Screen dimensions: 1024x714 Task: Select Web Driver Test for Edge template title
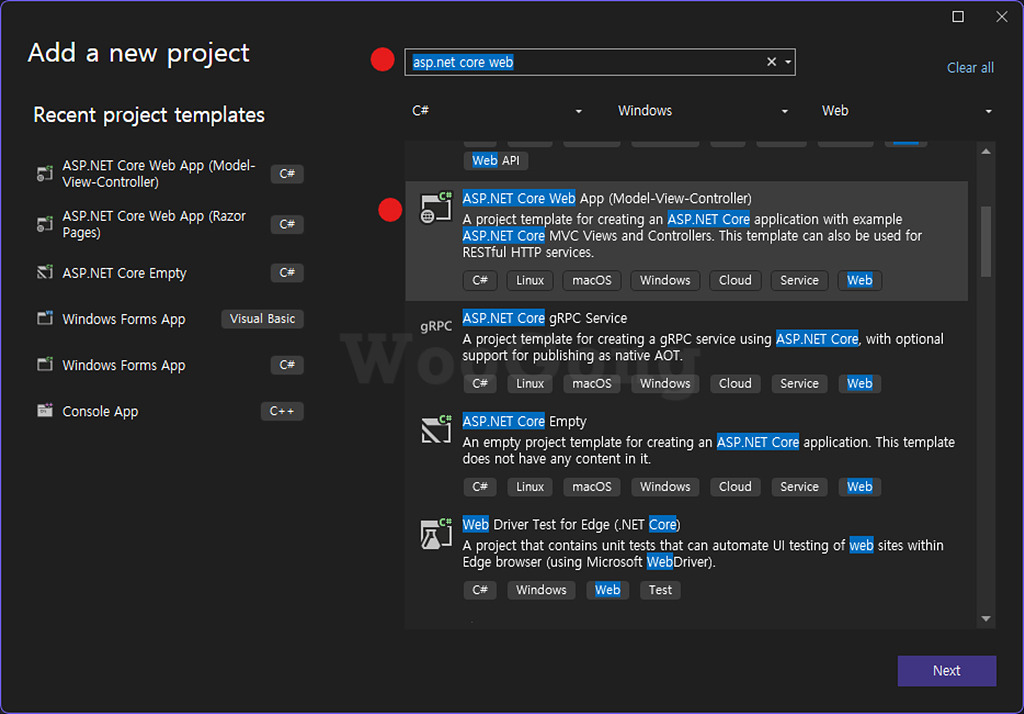point(571,525)
